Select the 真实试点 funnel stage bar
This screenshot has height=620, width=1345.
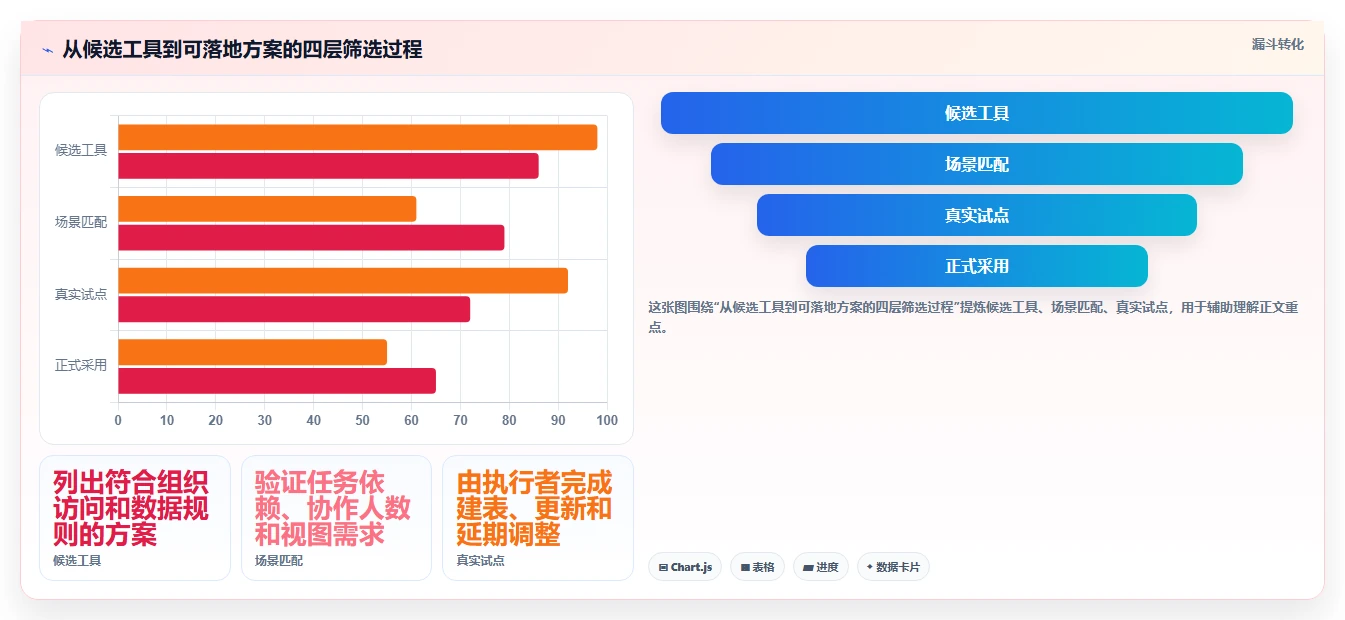tap(977, 215)
